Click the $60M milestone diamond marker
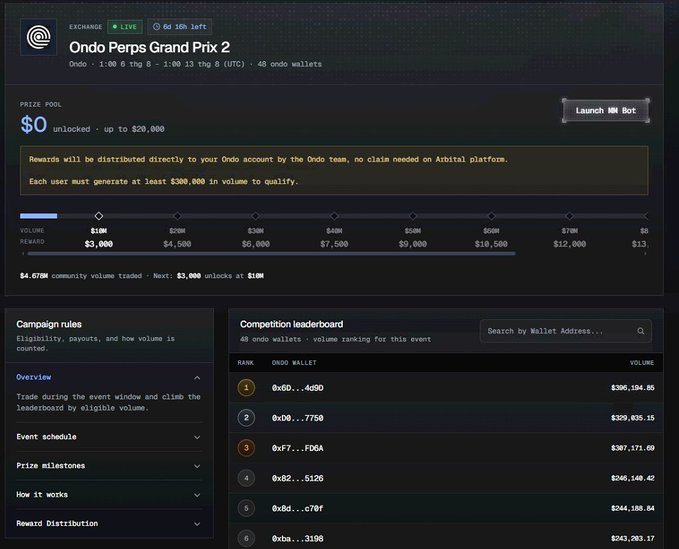 [x=491, y=216]
